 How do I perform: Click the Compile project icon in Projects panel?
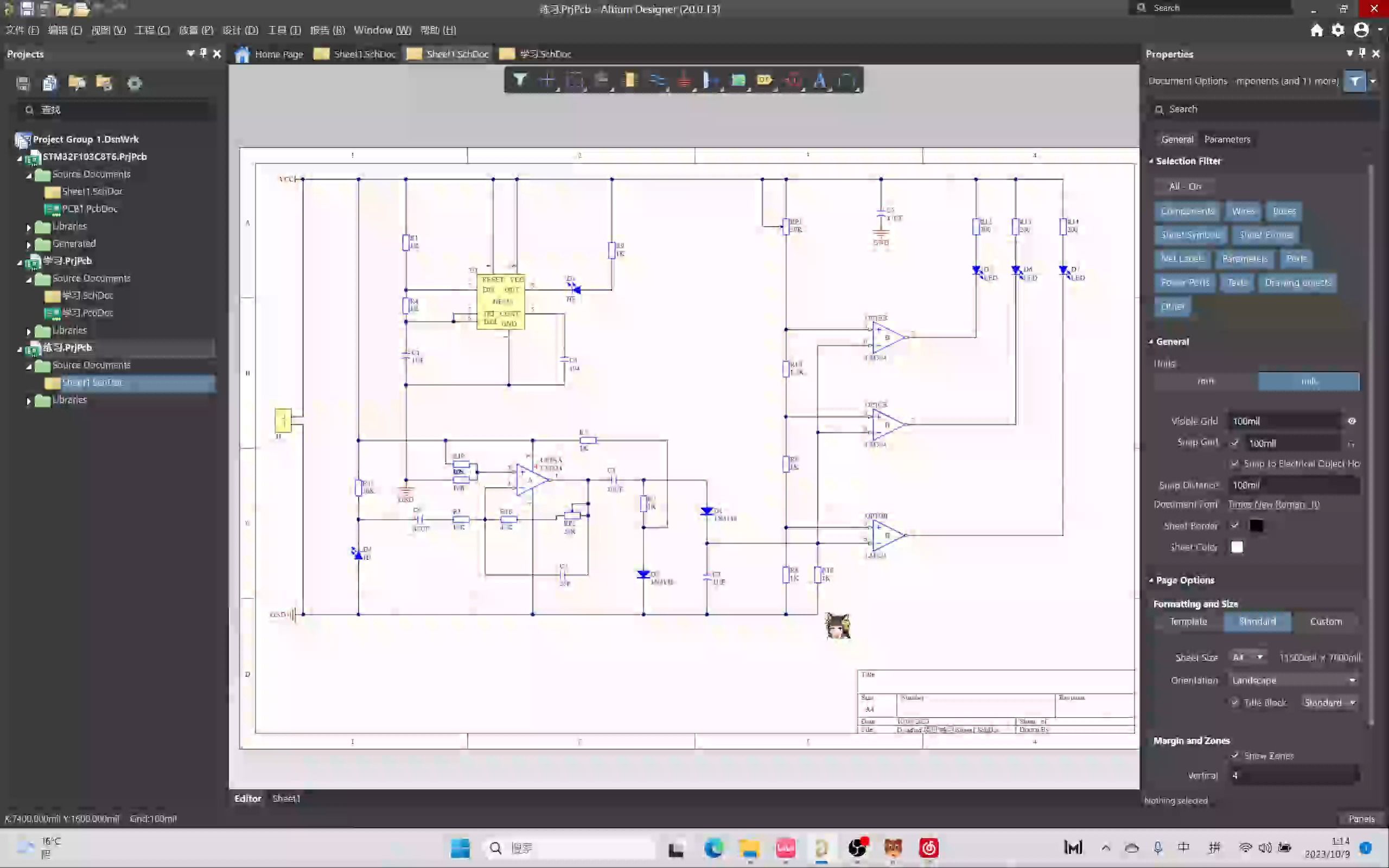point(50,83)
